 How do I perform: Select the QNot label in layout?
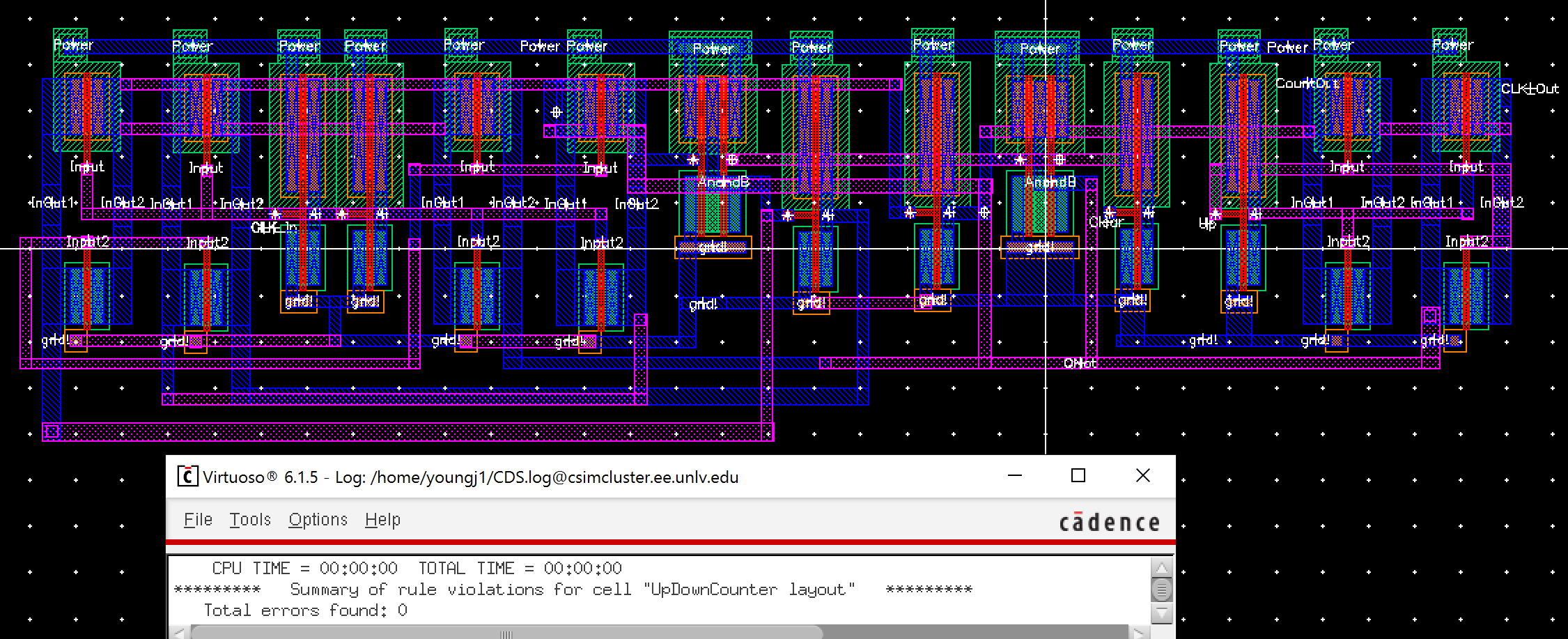[x=1080, y=363]
